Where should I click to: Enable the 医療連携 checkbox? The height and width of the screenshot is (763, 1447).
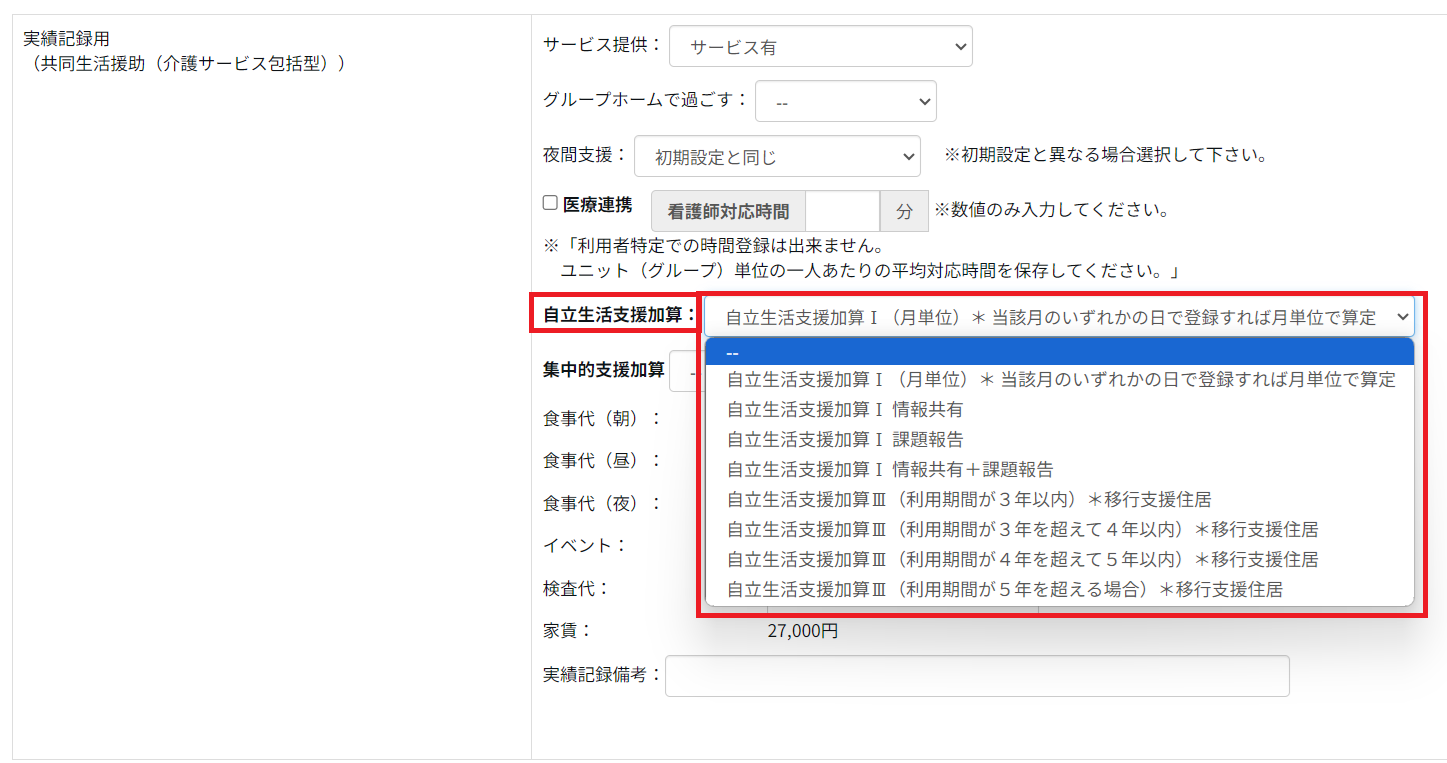[x=550, y=203]
